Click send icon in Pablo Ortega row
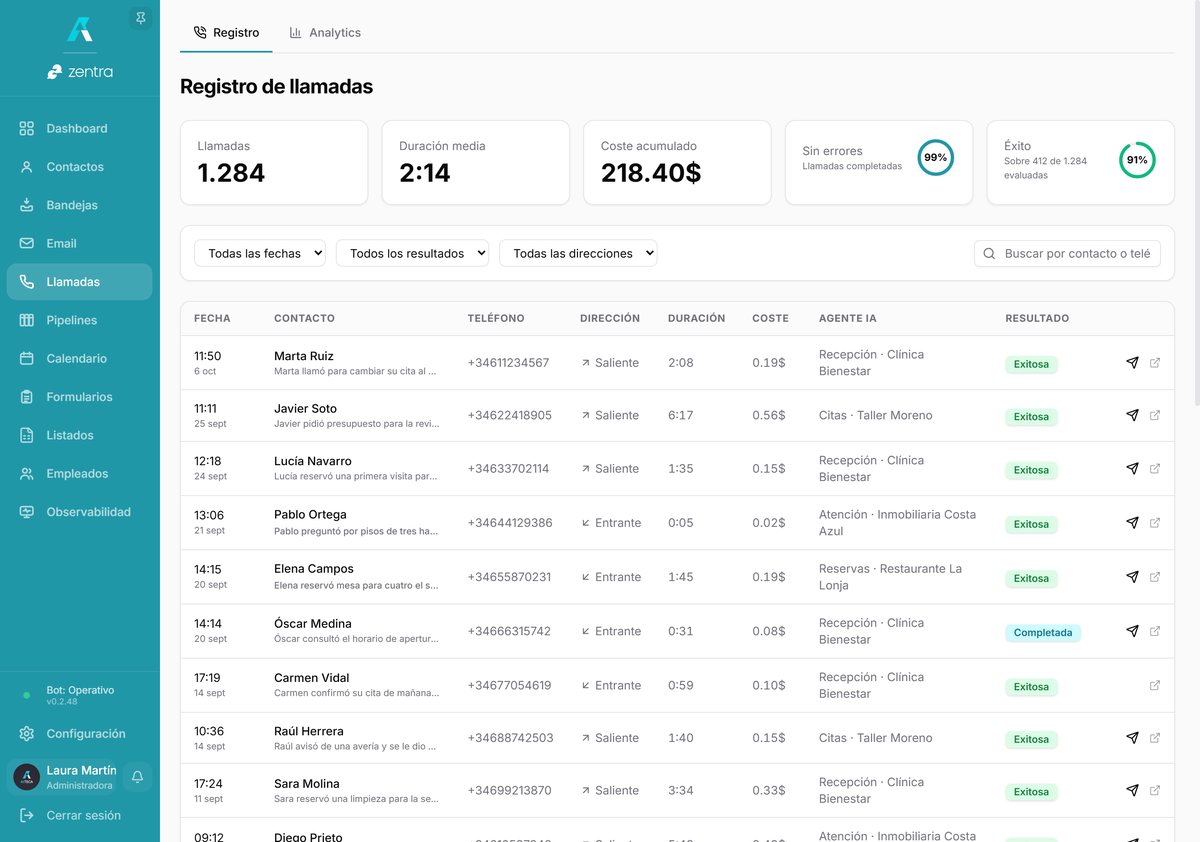The width and height of the screenshot is (1200, 842). [x=1132, y=522]
